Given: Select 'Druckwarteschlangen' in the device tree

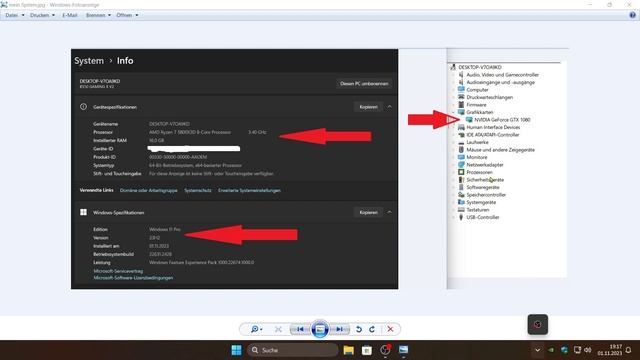Looking at the screenshot, I should coord(489,98).
